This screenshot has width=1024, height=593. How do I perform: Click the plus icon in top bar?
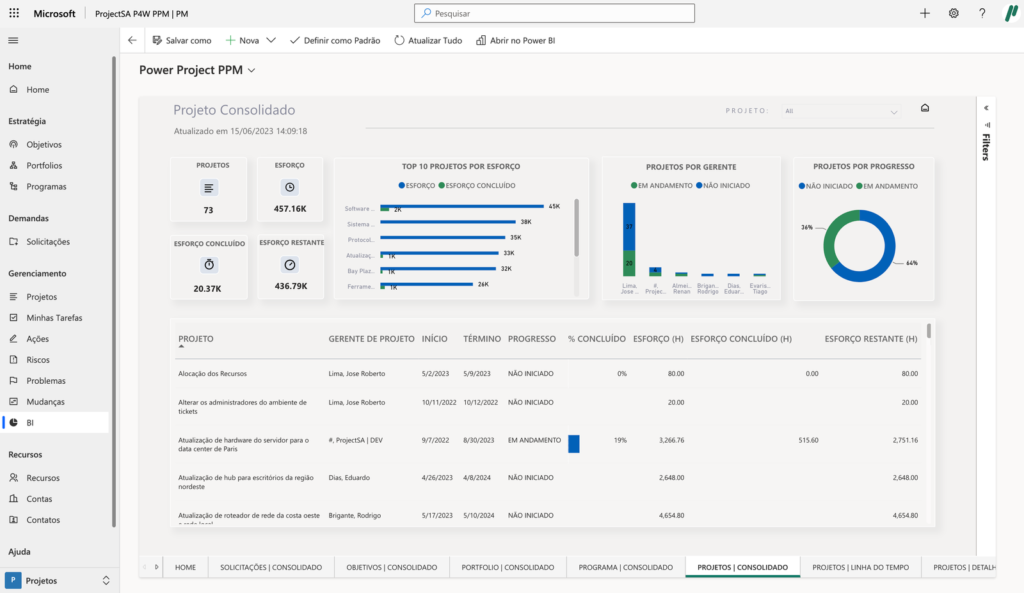tap(925, 14)
